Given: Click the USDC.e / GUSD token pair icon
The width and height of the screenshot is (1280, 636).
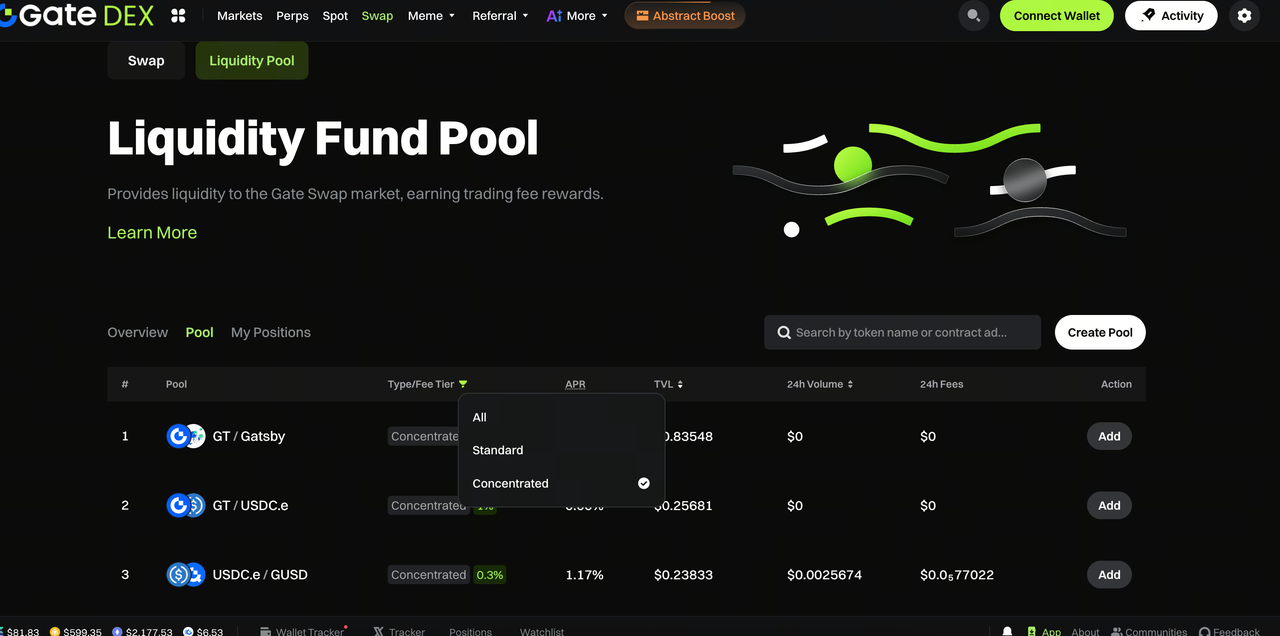Looking at the screenshot, I should pyautogui.click(x=185, y=575).
